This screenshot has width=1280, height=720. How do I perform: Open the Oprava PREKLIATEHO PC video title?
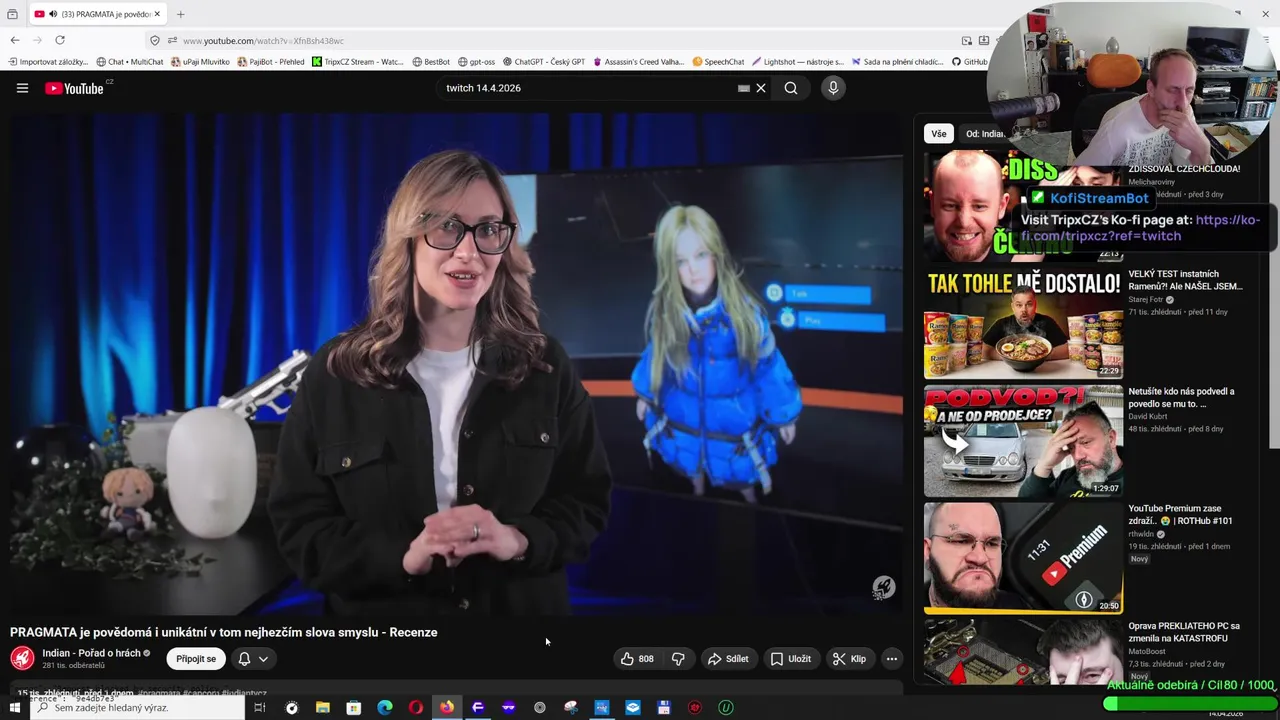tap(1183, 632)
